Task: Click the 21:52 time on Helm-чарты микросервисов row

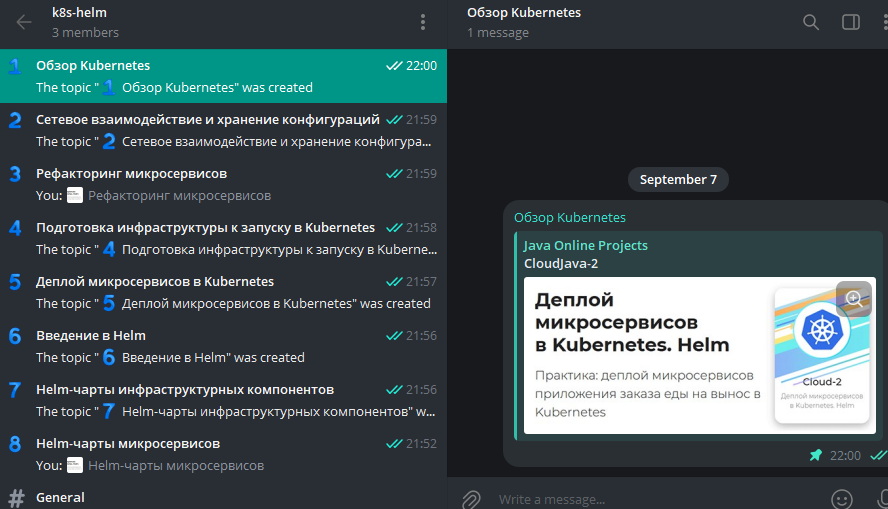Action: click(x=421, y=443)
